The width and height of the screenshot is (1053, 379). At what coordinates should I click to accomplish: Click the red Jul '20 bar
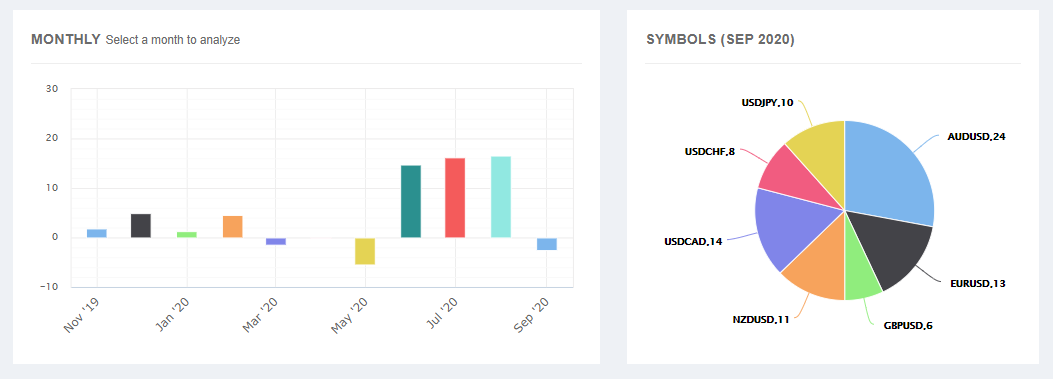pyautogui.click(x=455, y=198)
